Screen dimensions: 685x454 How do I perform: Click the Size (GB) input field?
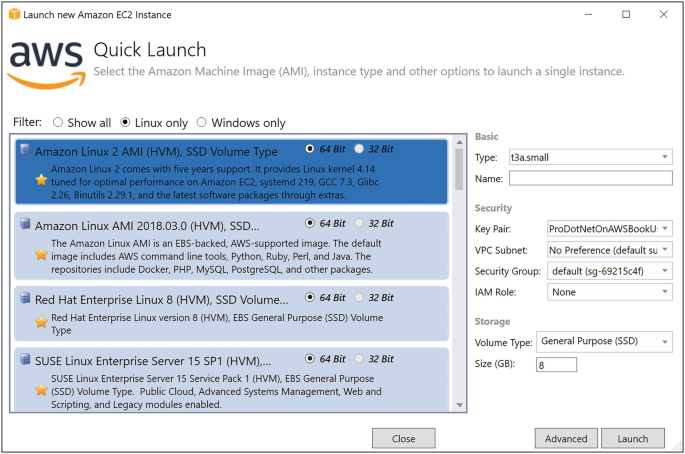coord(556,364)
